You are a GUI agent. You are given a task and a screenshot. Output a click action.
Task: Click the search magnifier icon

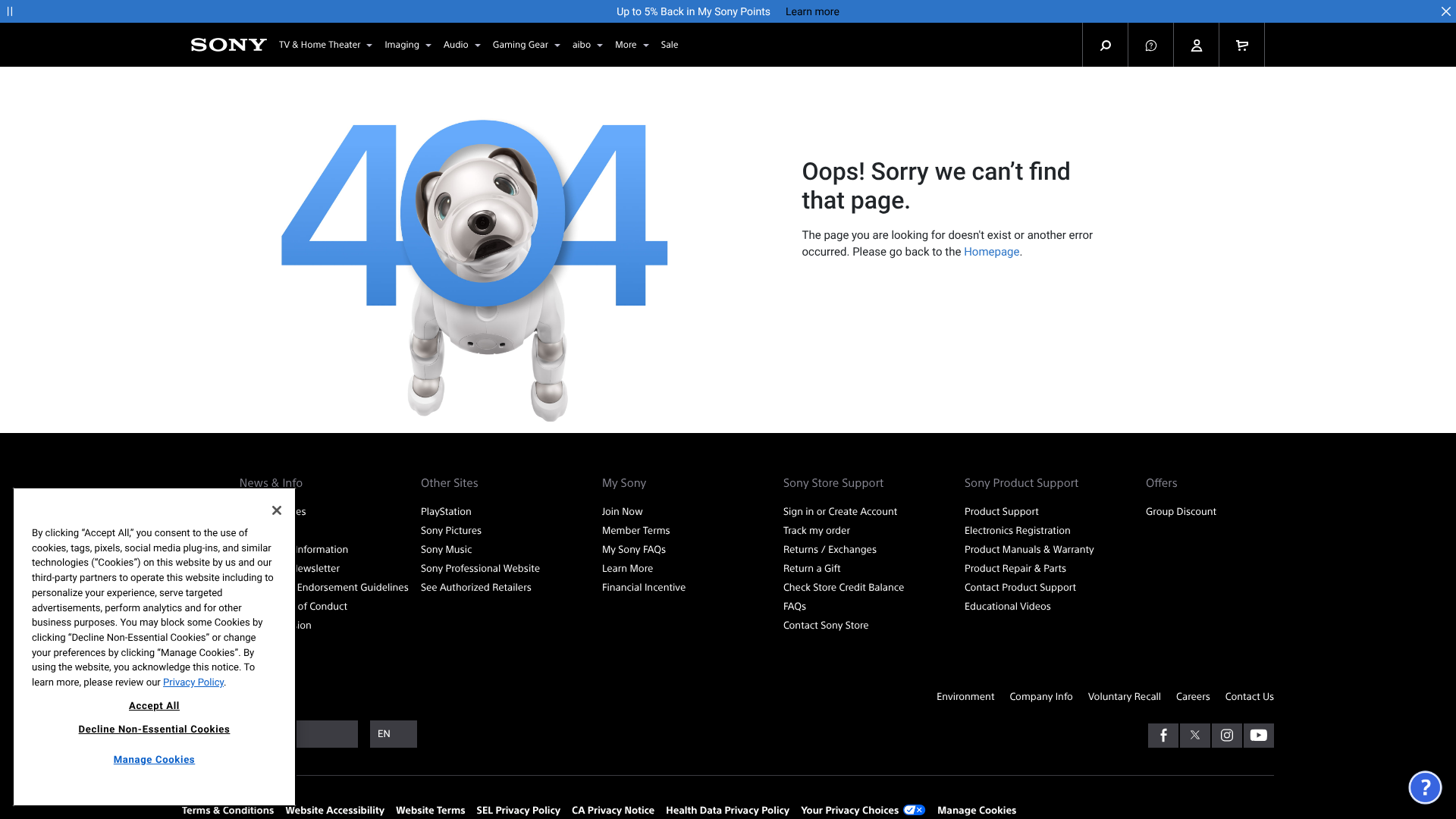tap(1105, 45)
